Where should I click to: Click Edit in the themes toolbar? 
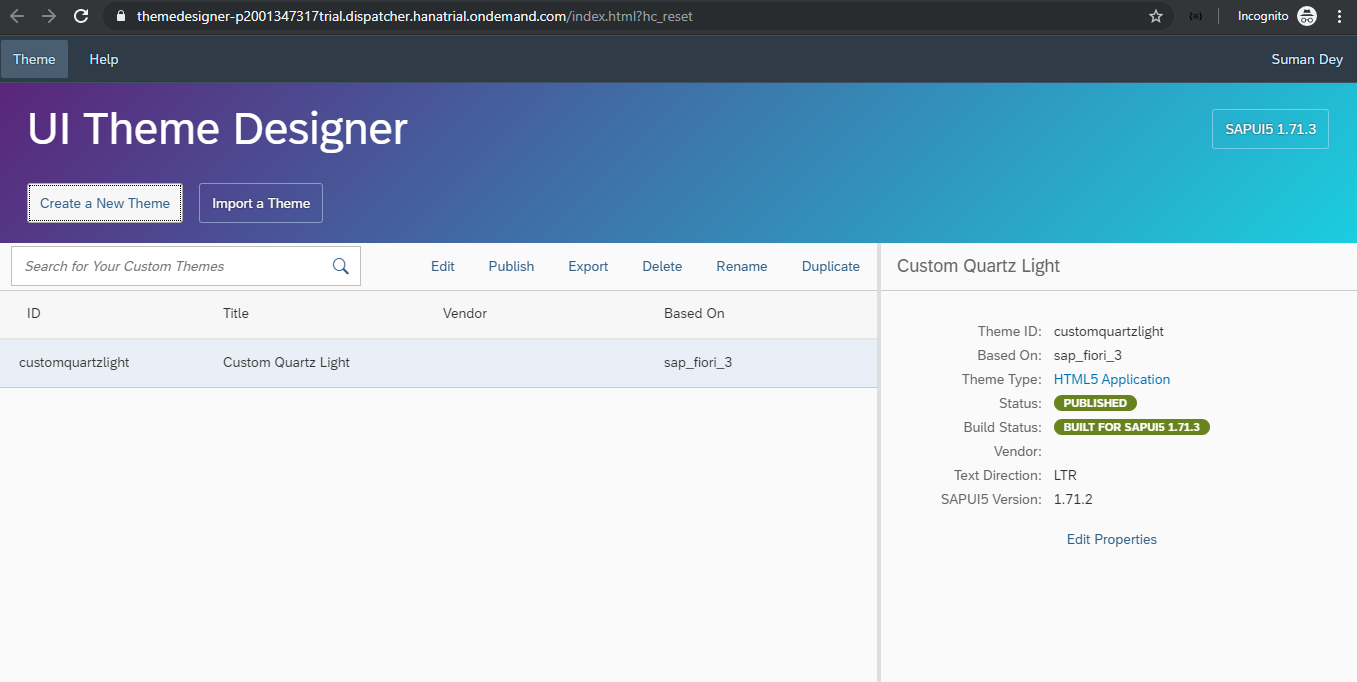click(x=442, y=266)
